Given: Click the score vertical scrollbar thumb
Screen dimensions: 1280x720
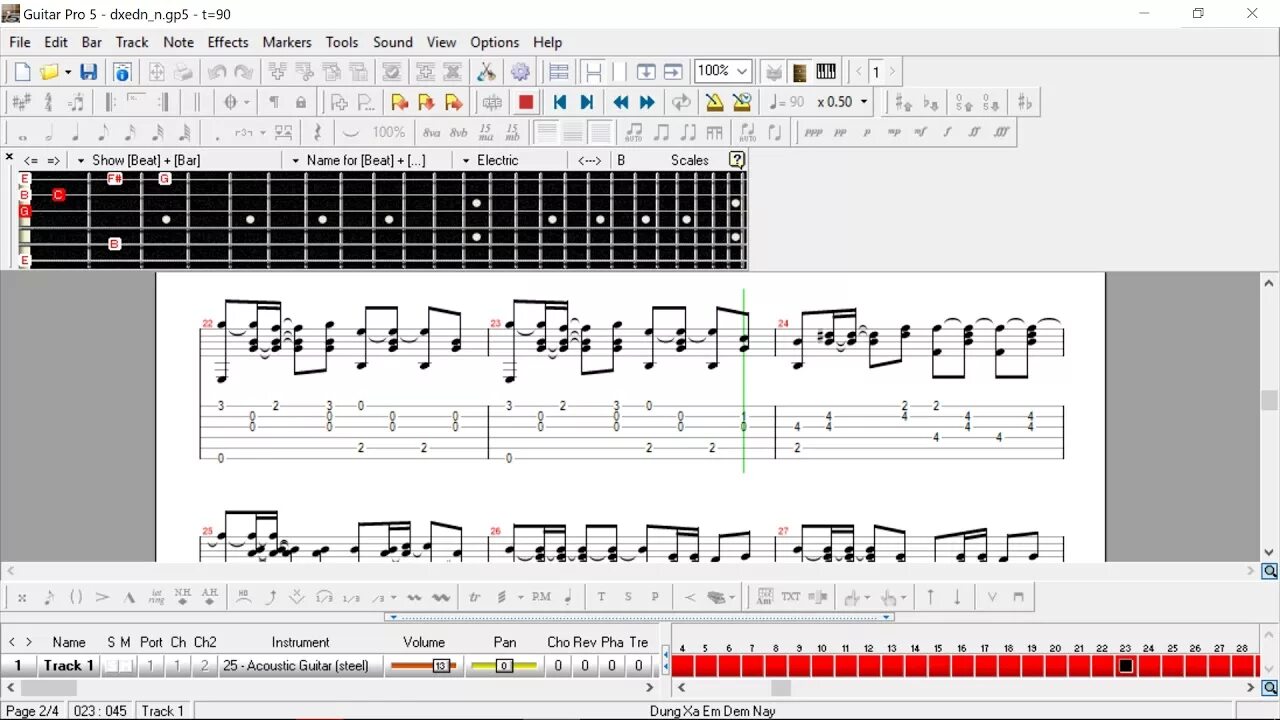Looking at the screenshot, I should pyautogui.click(x=1269, y=400).
